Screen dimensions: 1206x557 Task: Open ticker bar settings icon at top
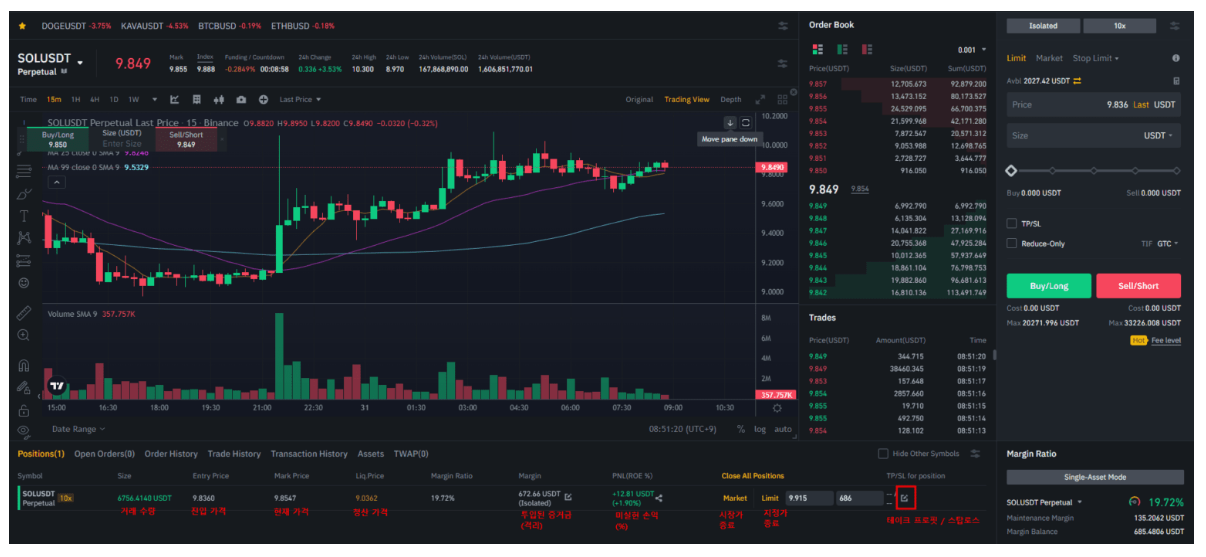tap(783, 25)
